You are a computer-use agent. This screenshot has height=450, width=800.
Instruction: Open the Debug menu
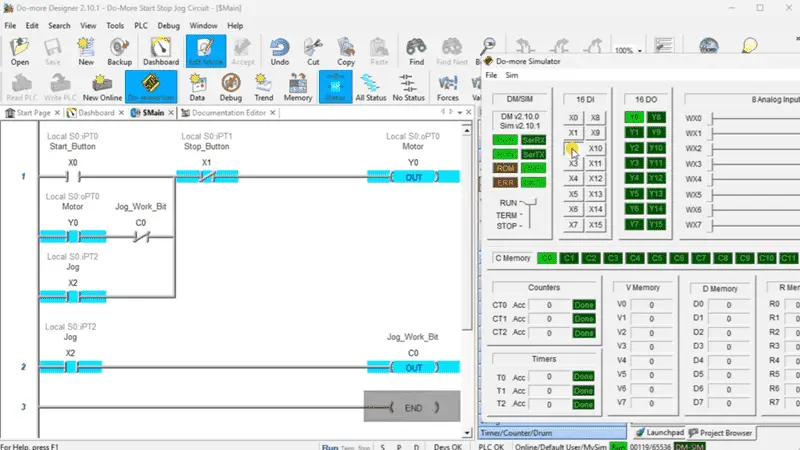point(168,26)
